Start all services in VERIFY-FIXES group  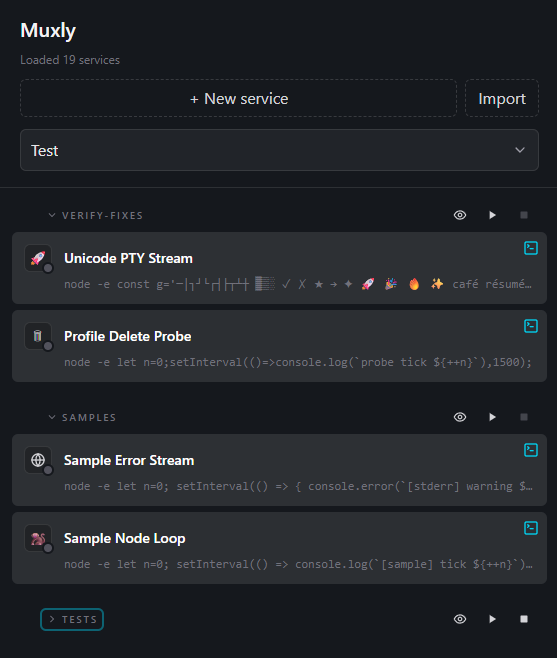492,215
